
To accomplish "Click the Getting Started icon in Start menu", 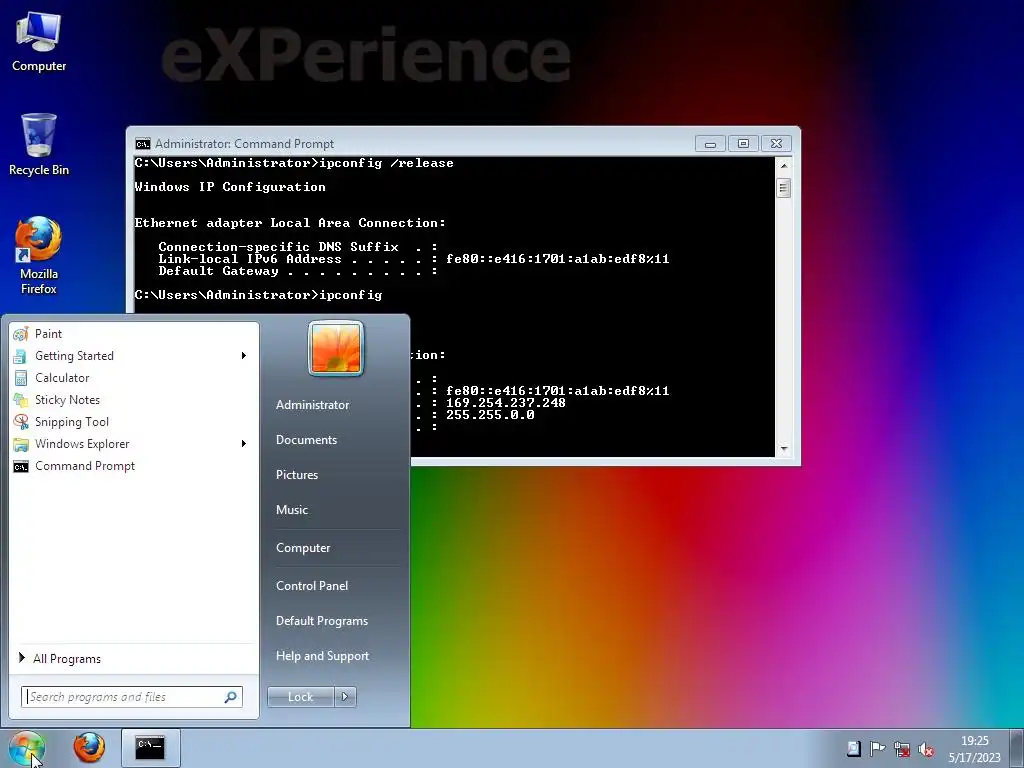I will [21, 356].
